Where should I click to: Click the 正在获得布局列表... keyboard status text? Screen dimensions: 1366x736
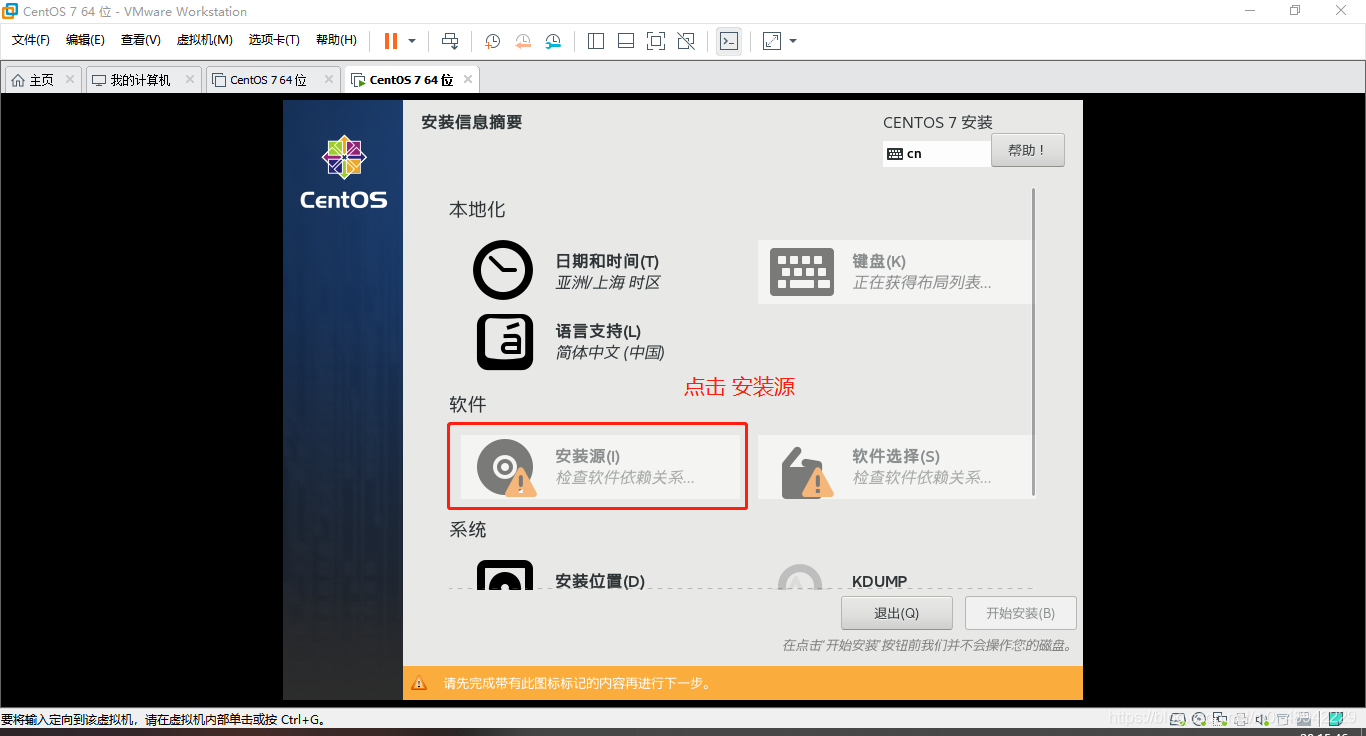point(922,283)
